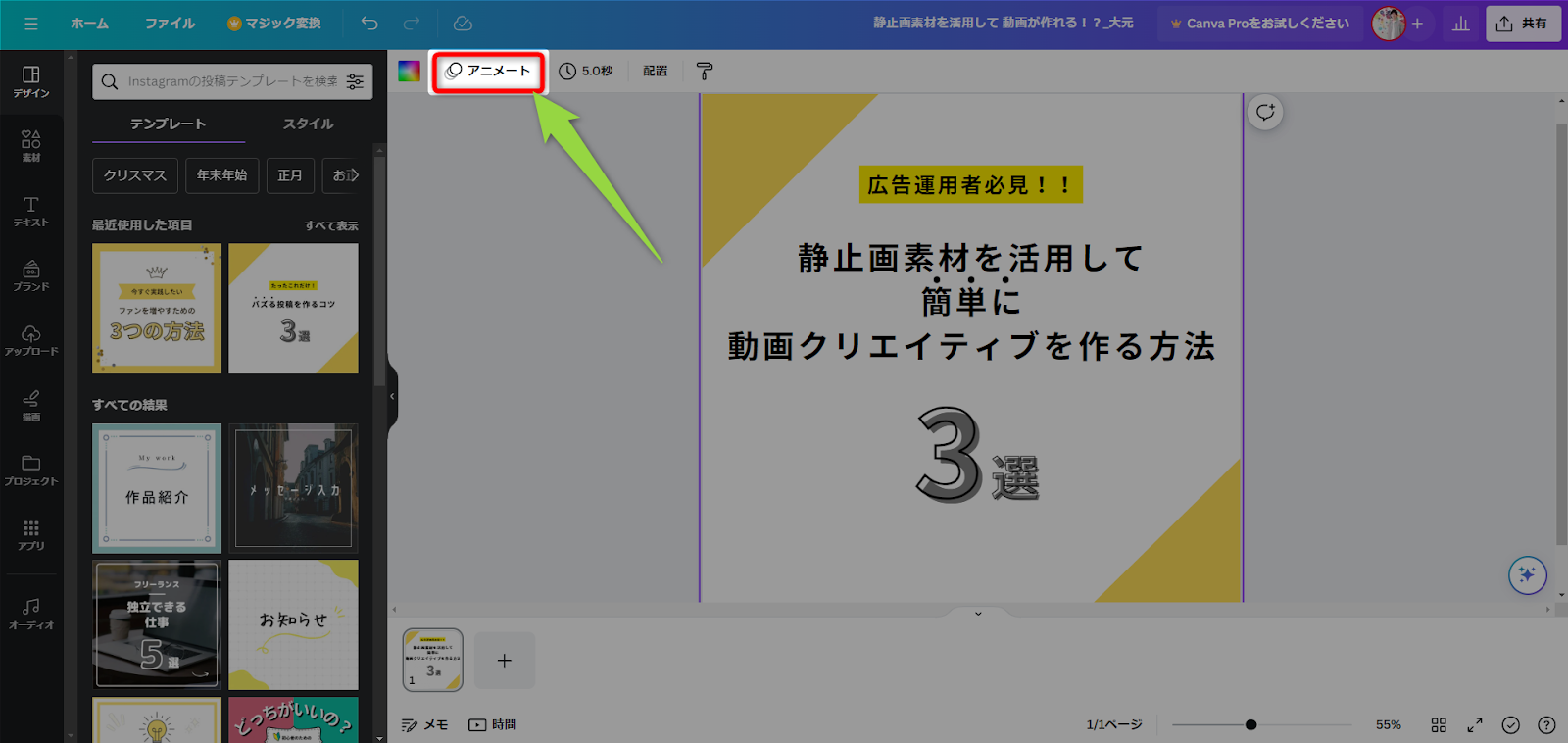Click the zoom slider handle

1250,725
